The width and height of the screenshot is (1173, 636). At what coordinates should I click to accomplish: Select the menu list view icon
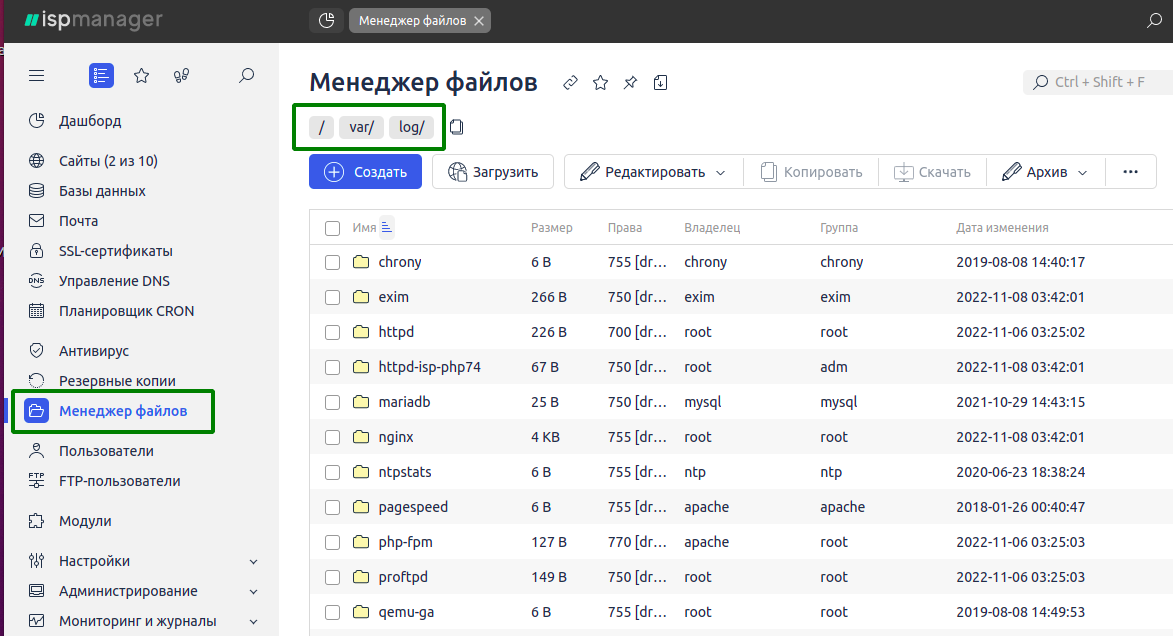click(101, 76)
